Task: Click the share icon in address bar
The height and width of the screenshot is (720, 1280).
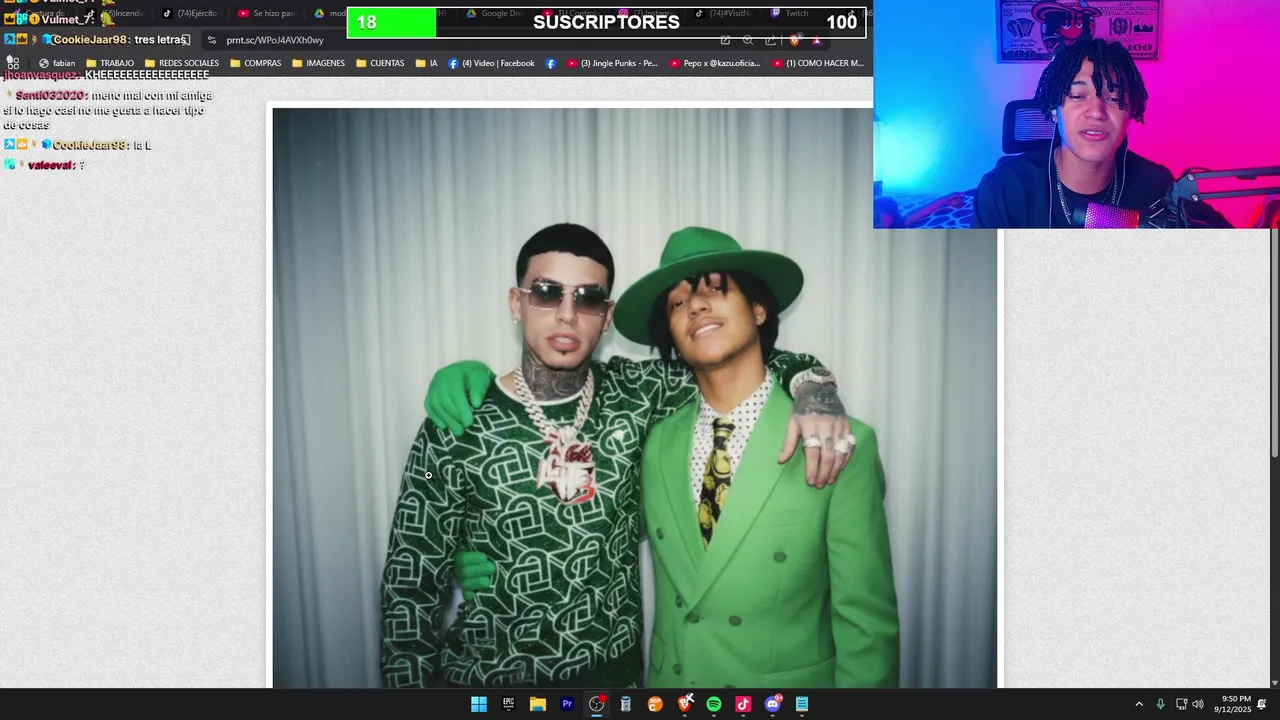Action: tap(770, 40)
